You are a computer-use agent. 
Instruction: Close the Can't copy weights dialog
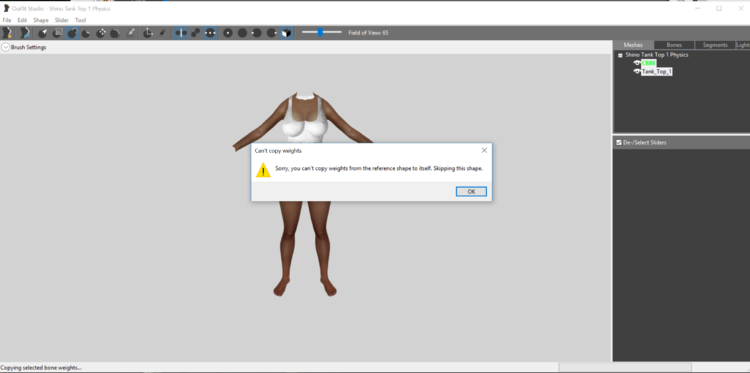pos(484,150)
